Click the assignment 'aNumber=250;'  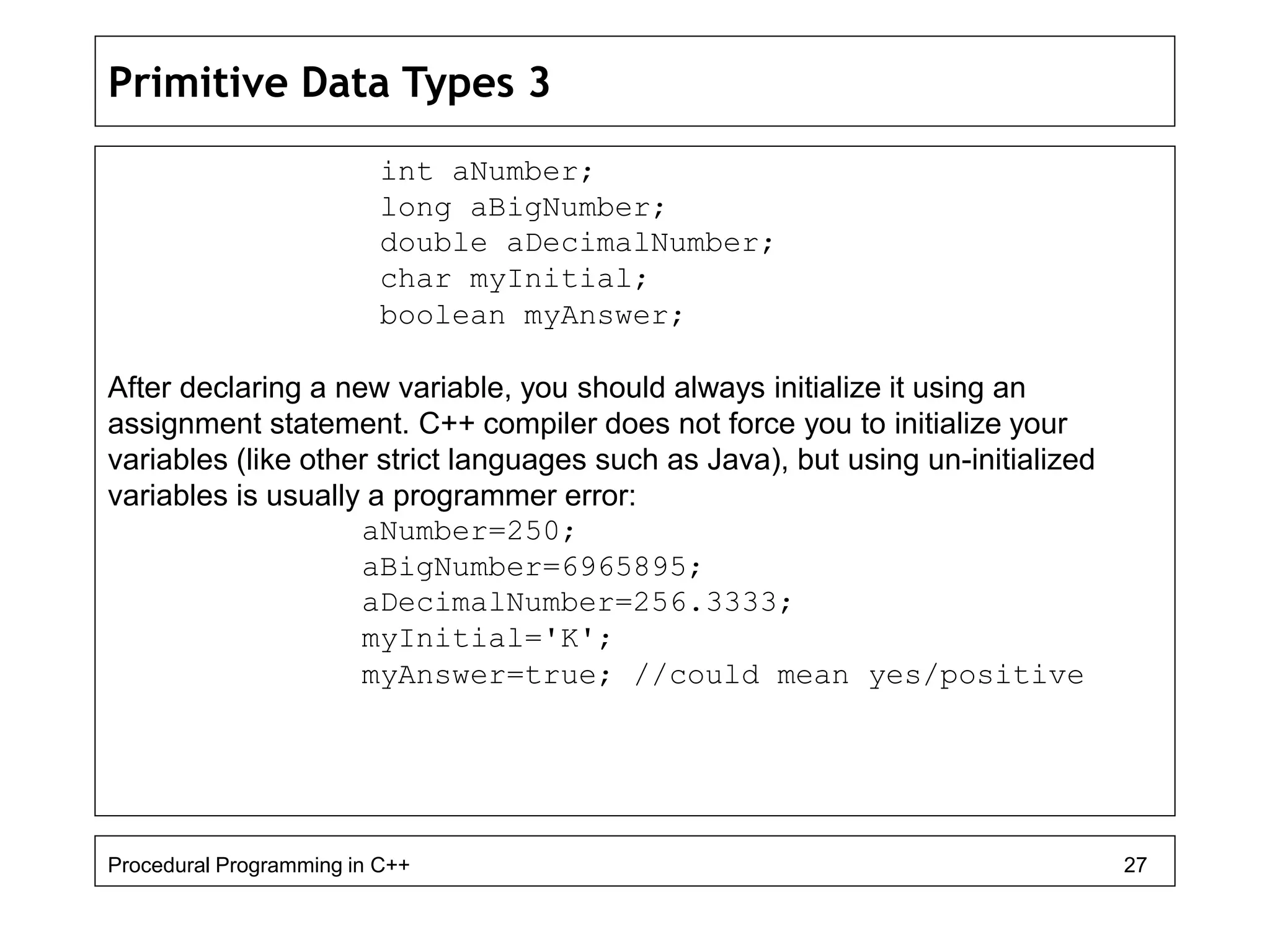[469, 531]
